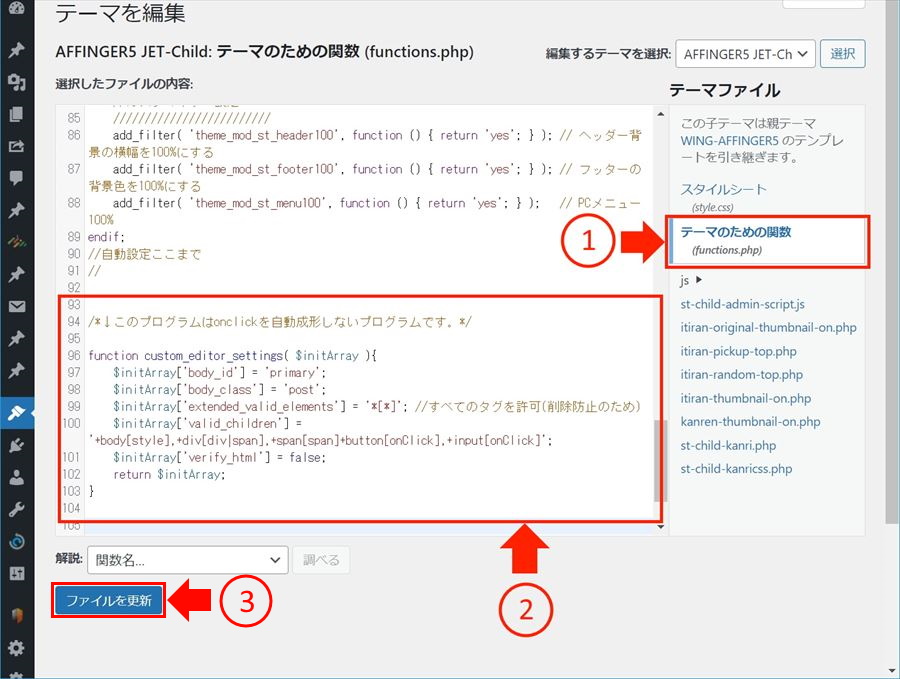Open st-child-admin-script.js file
900x679 pixels.
(x=742, y=304)
